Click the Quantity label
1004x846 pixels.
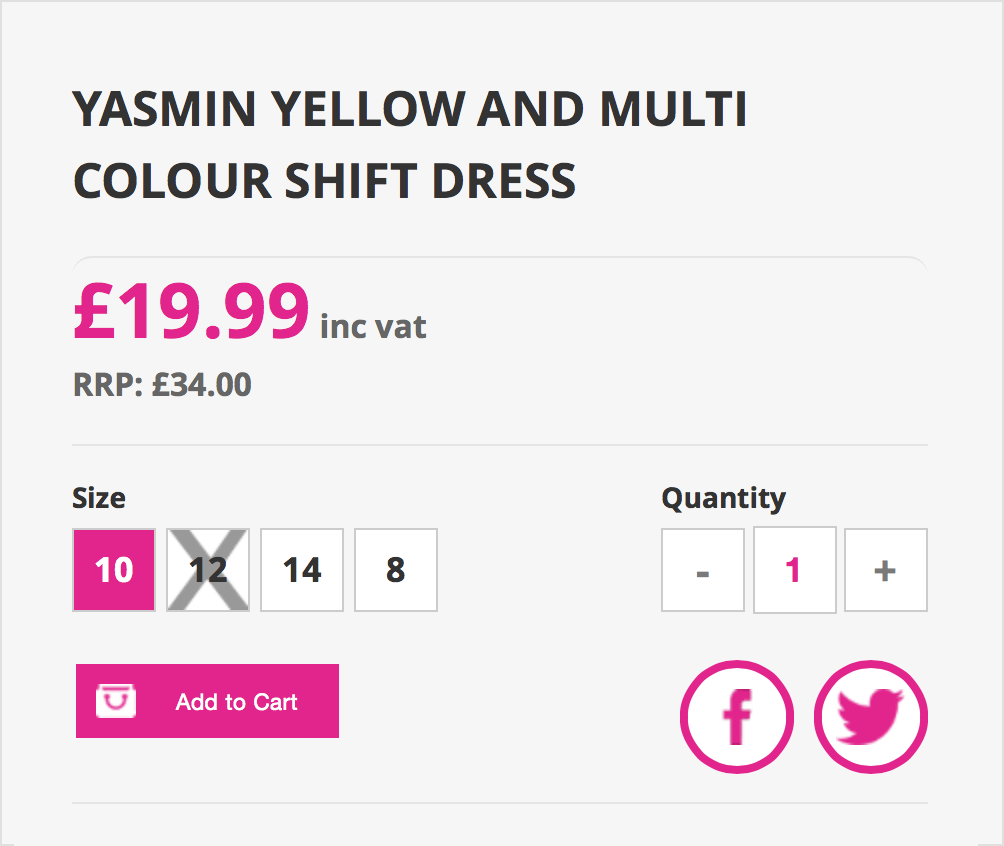723,498
